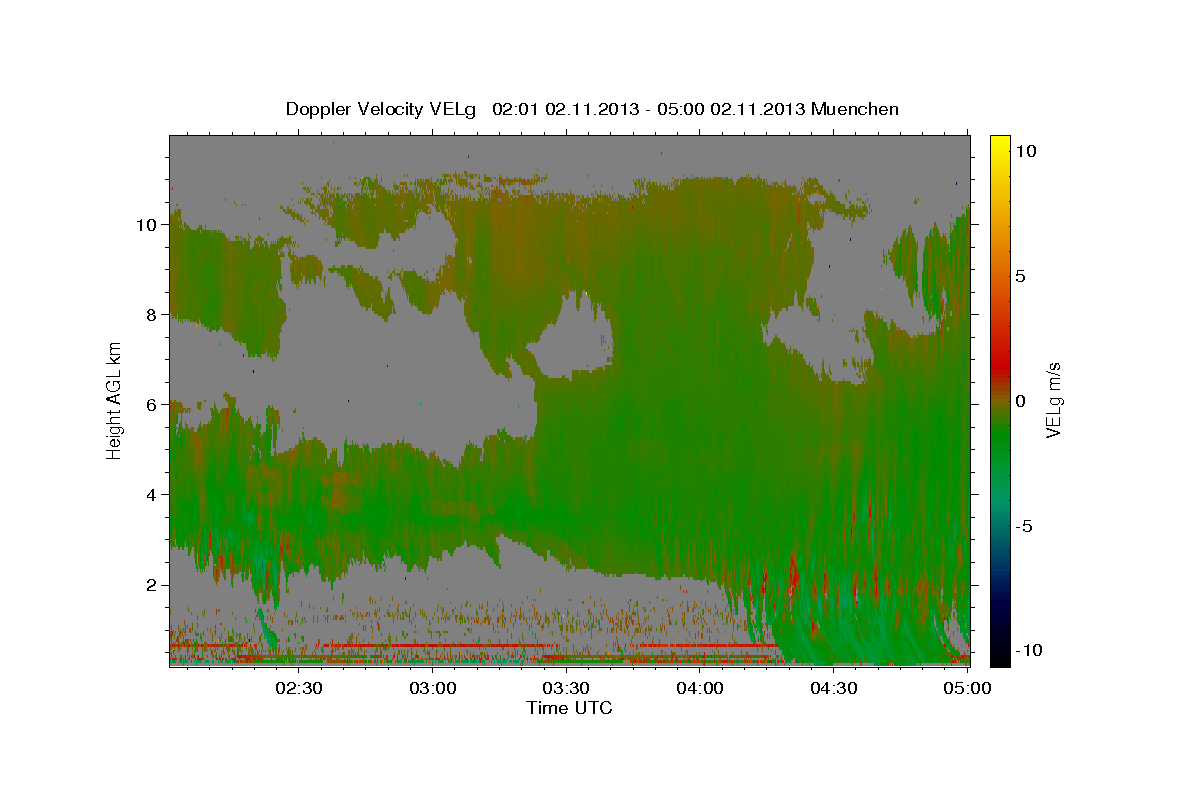Pick the black bottom of the colorbar
The image size is (1200, 800).
pos(1000,655)
